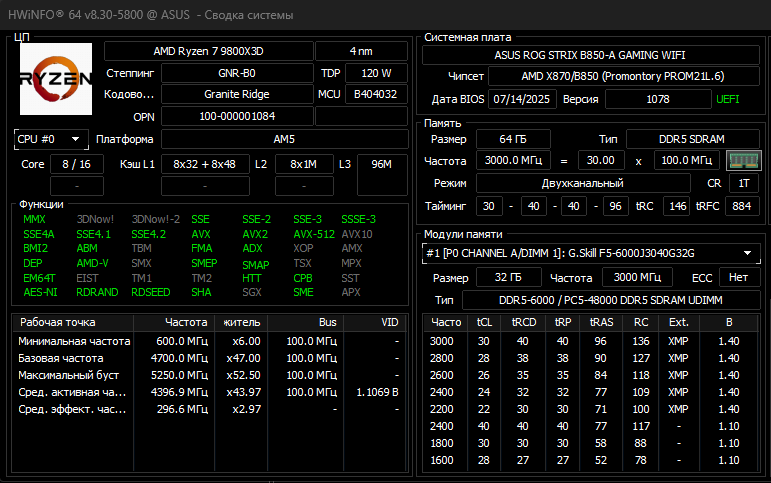Screen dimensions: 771x483
Task: Select the 2600 XMP row frequency
Action: 442,375
